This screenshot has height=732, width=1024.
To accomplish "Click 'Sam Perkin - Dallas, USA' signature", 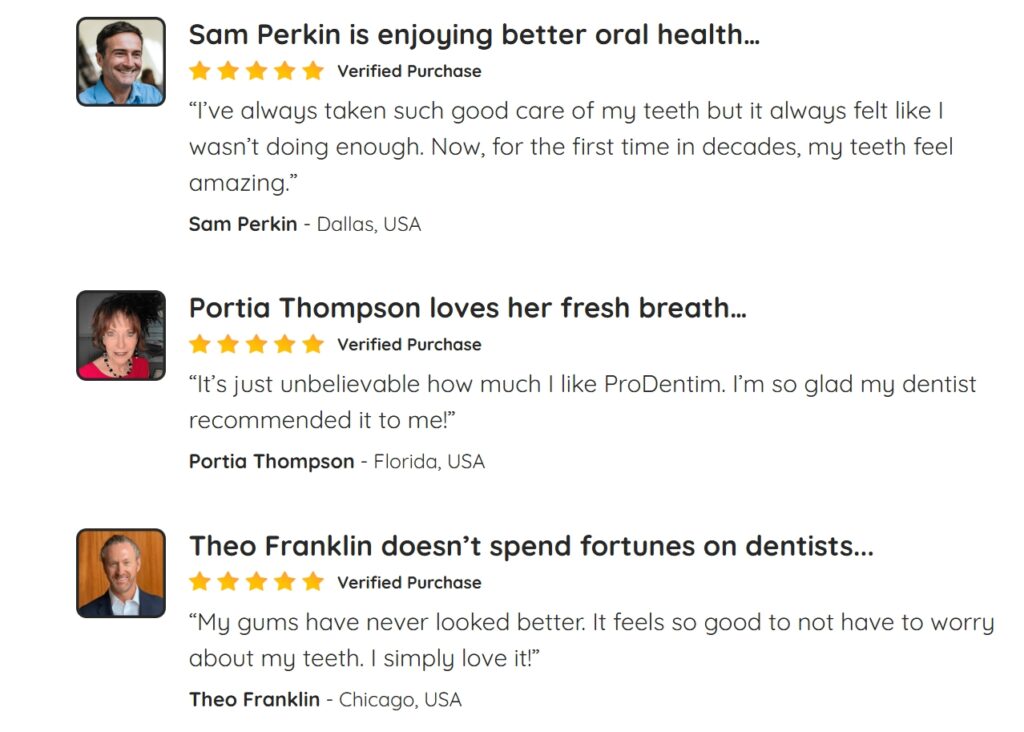I will [305, 224].
